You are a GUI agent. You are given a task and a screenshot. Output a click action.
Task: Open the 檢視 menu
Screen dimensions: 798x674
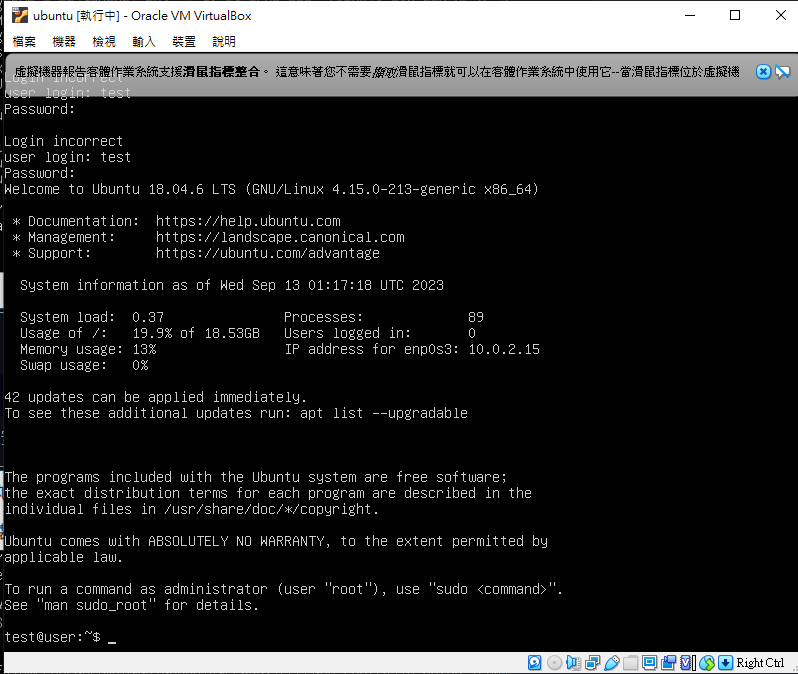[104, 42]
